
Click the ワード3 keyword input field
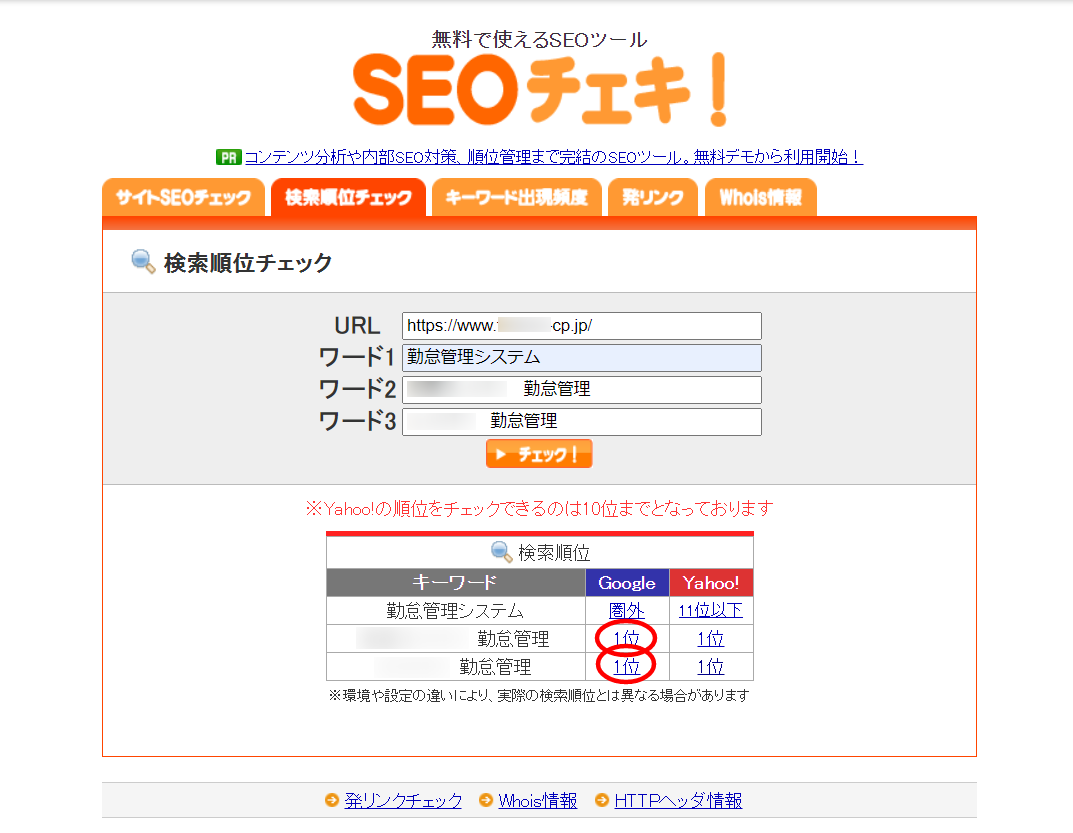tap(582, 422)
